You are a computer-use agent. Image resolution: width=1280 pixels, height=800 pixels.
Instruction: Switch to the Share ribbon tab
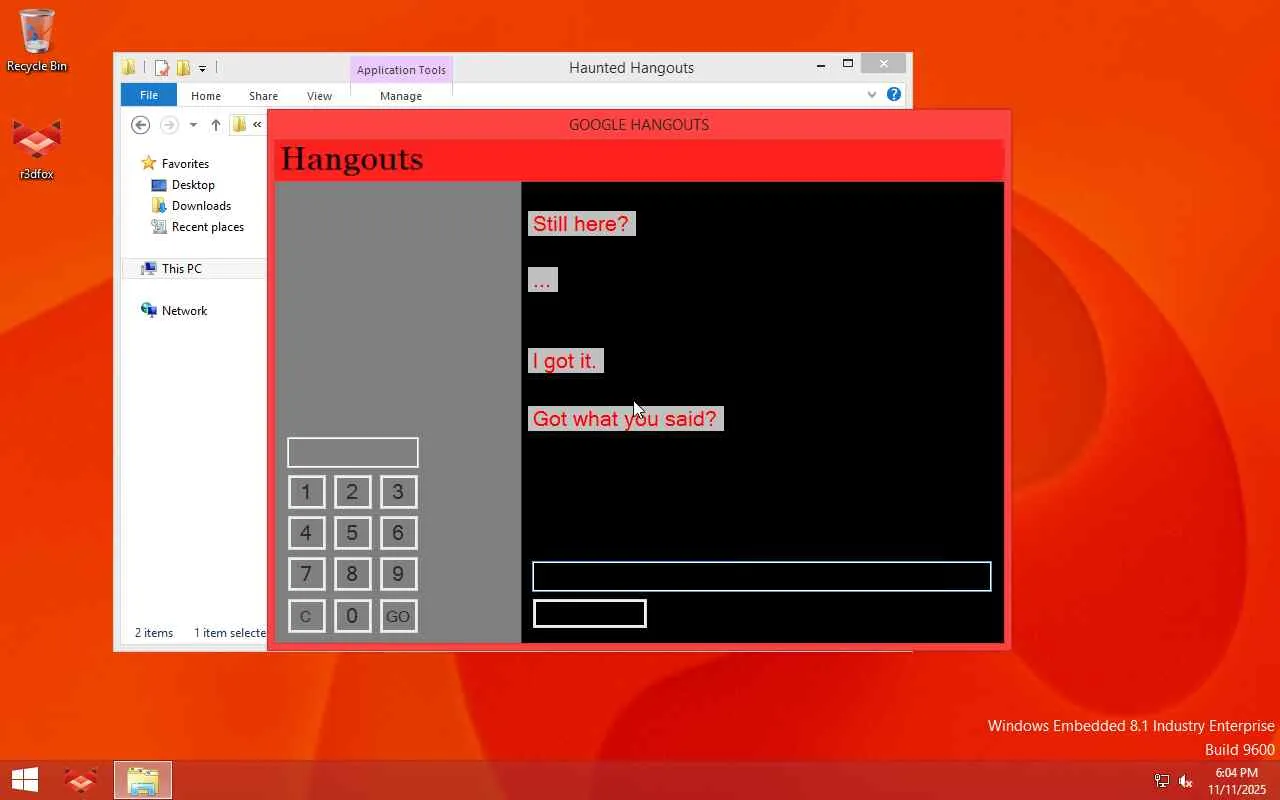point(264,96)
